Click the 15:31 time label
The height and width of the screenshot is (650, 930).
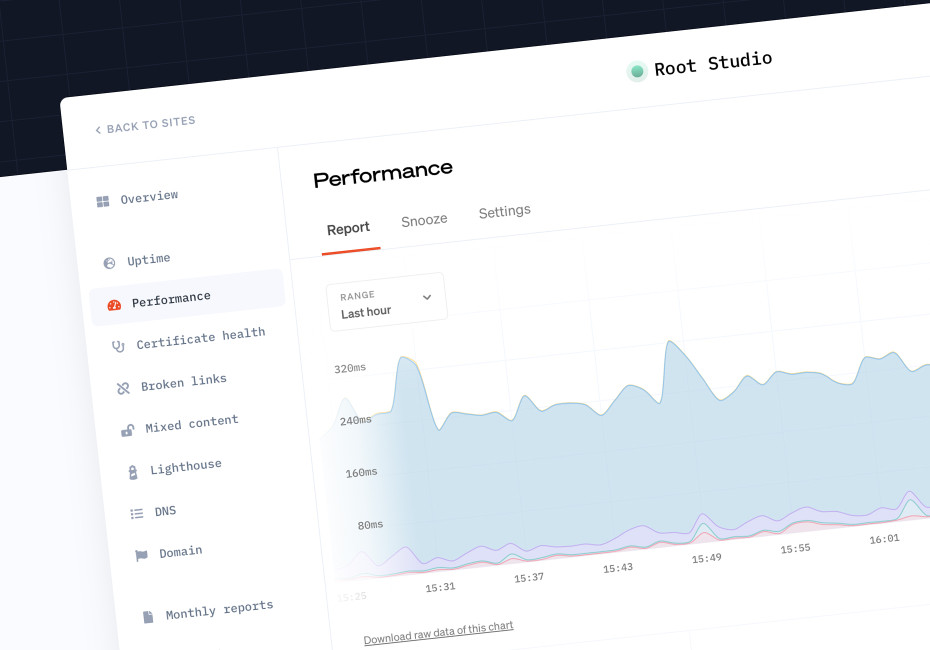tap(440, 587)
